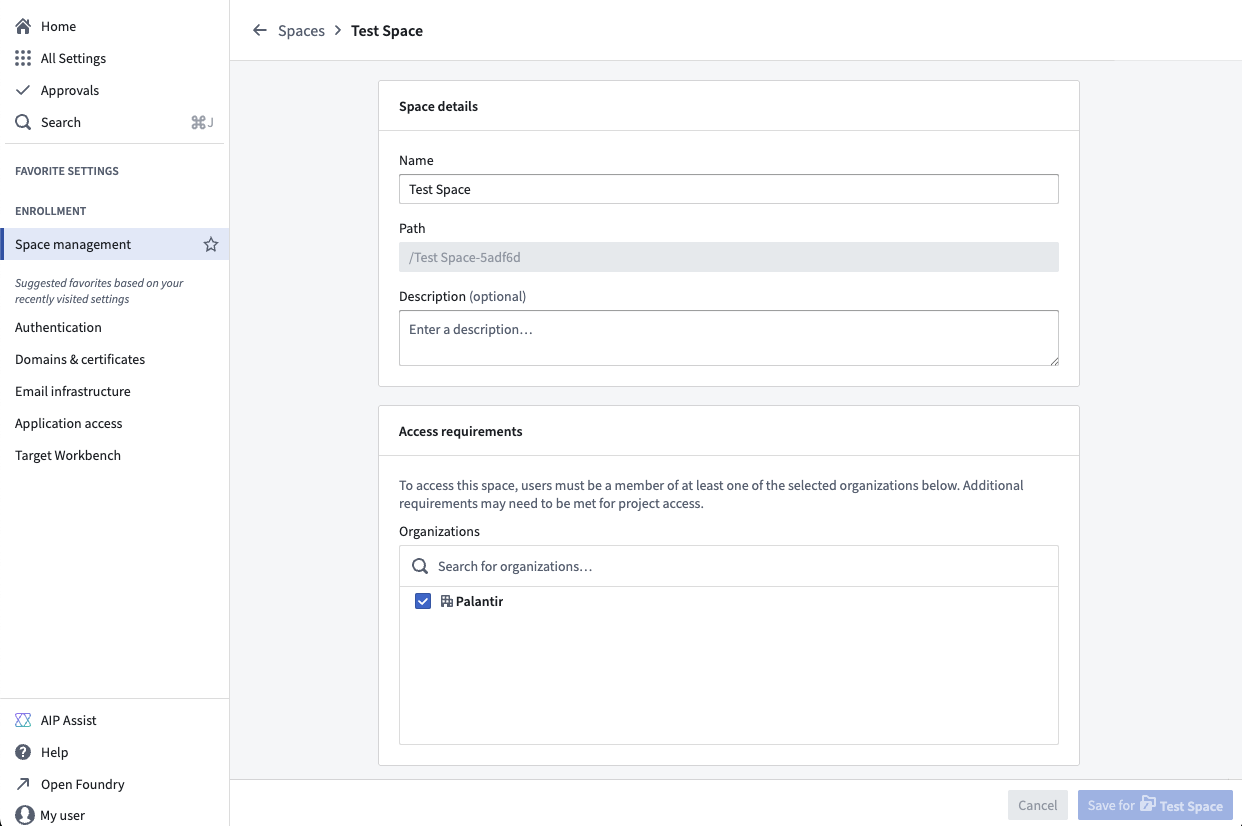Open Email infrastructure settings
The image size is (1242, 826).
[73, 391]
